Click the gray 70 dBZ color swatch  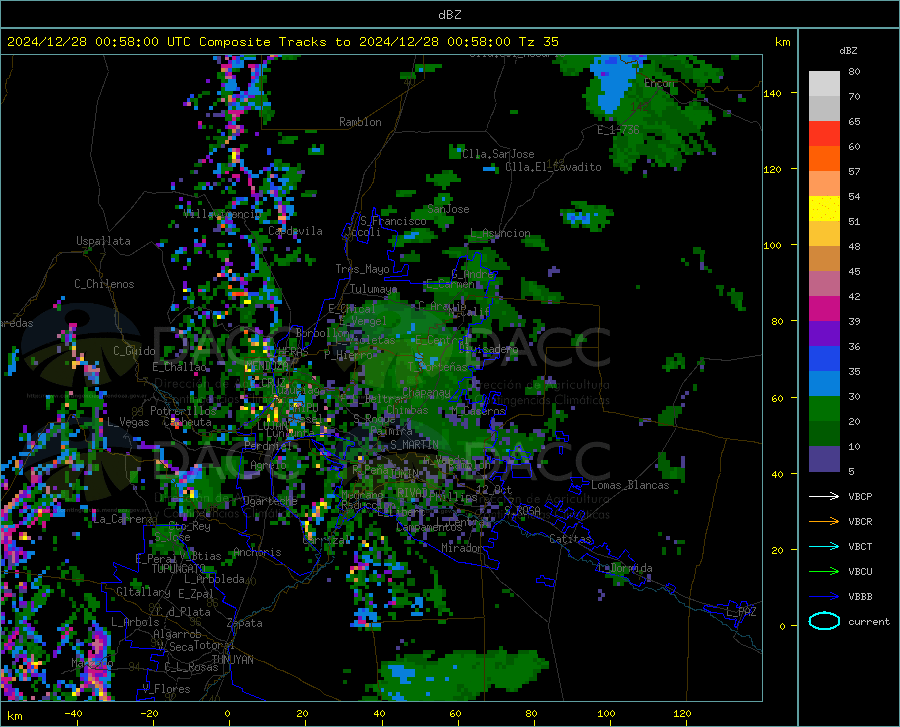pyautogui.click(x=824, y=108)
